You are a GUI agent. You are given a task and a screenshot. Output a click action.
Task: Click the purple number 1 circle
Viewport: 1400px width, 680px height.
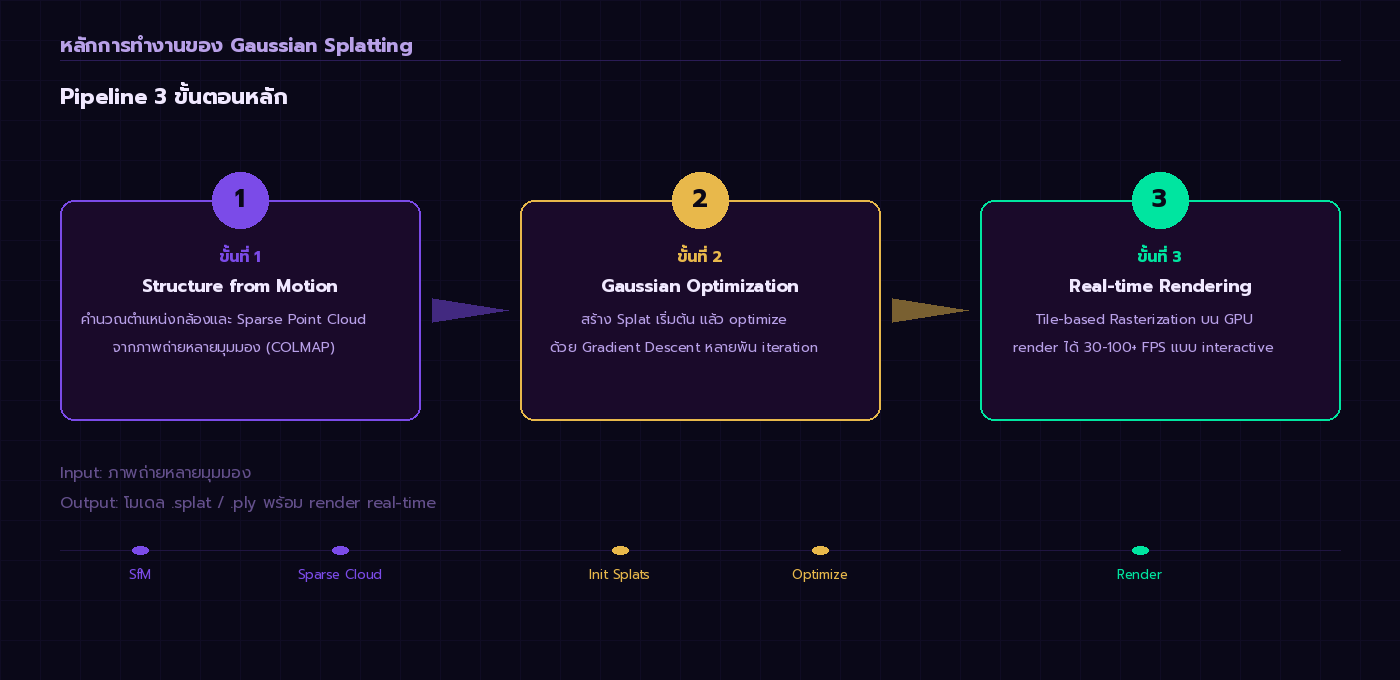click(240, 200)
